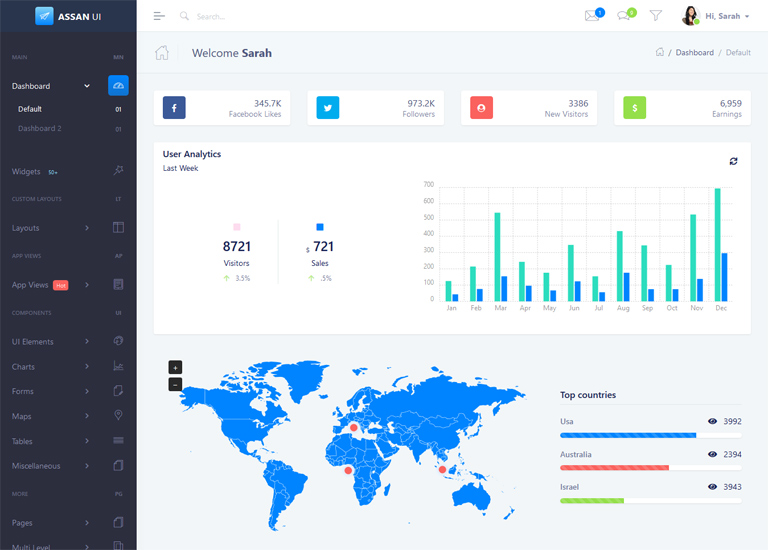Zoom in on the map with plus button
Image resolution: width=768 pixels, height=550 pixels.
[175, 367]
